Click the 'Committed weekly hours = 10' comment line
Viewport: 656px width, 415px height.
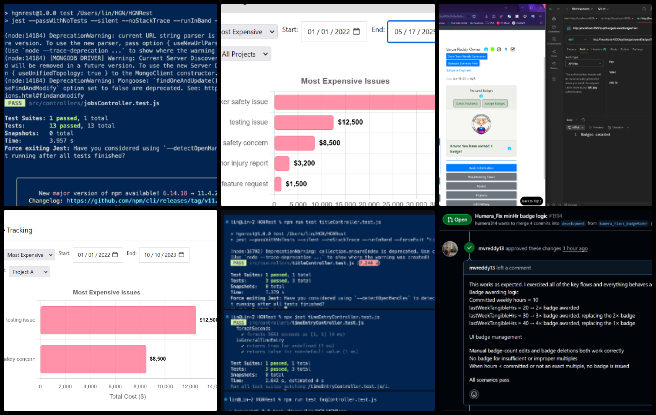click(503, 300)
